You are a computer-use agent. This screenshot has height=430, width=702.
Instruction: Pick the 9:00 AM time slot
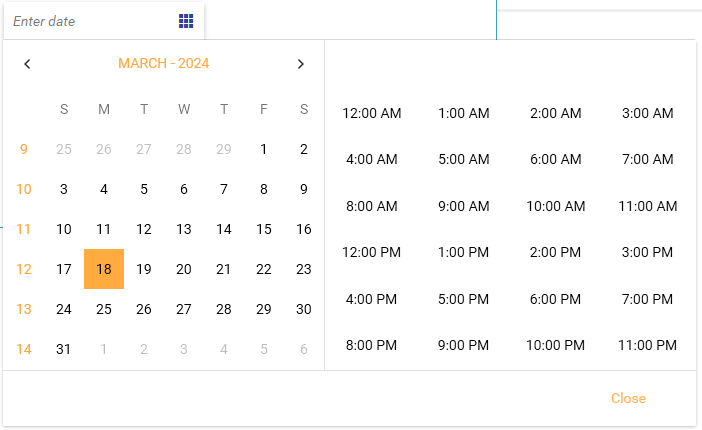(x=464, y=206)
